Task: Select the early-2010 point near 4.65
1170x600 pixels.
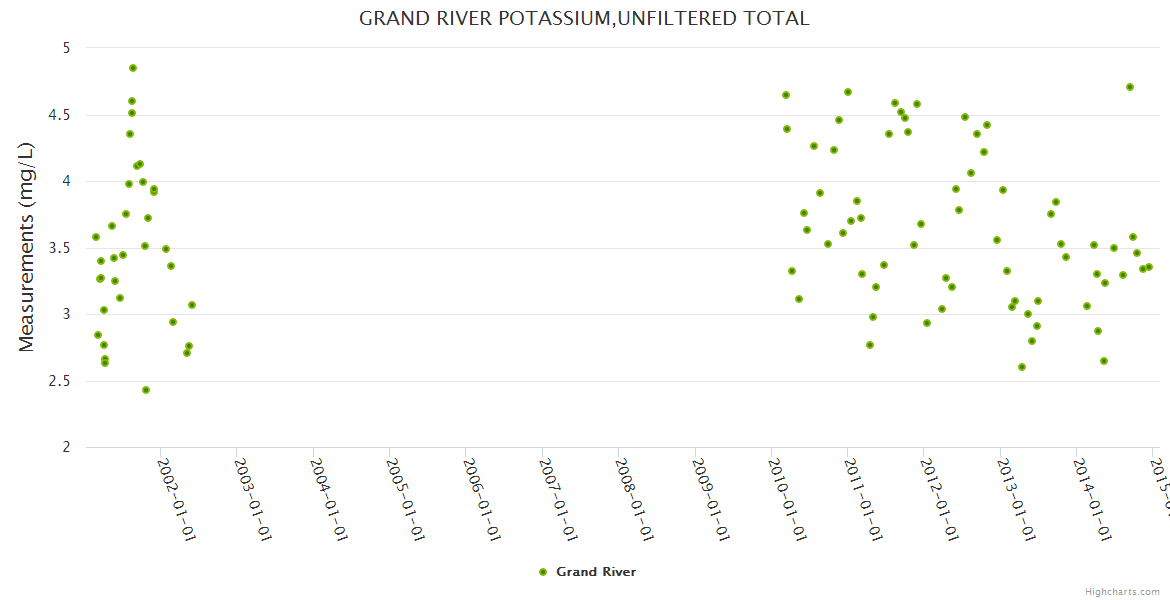Action: click(x=786, y=95)
